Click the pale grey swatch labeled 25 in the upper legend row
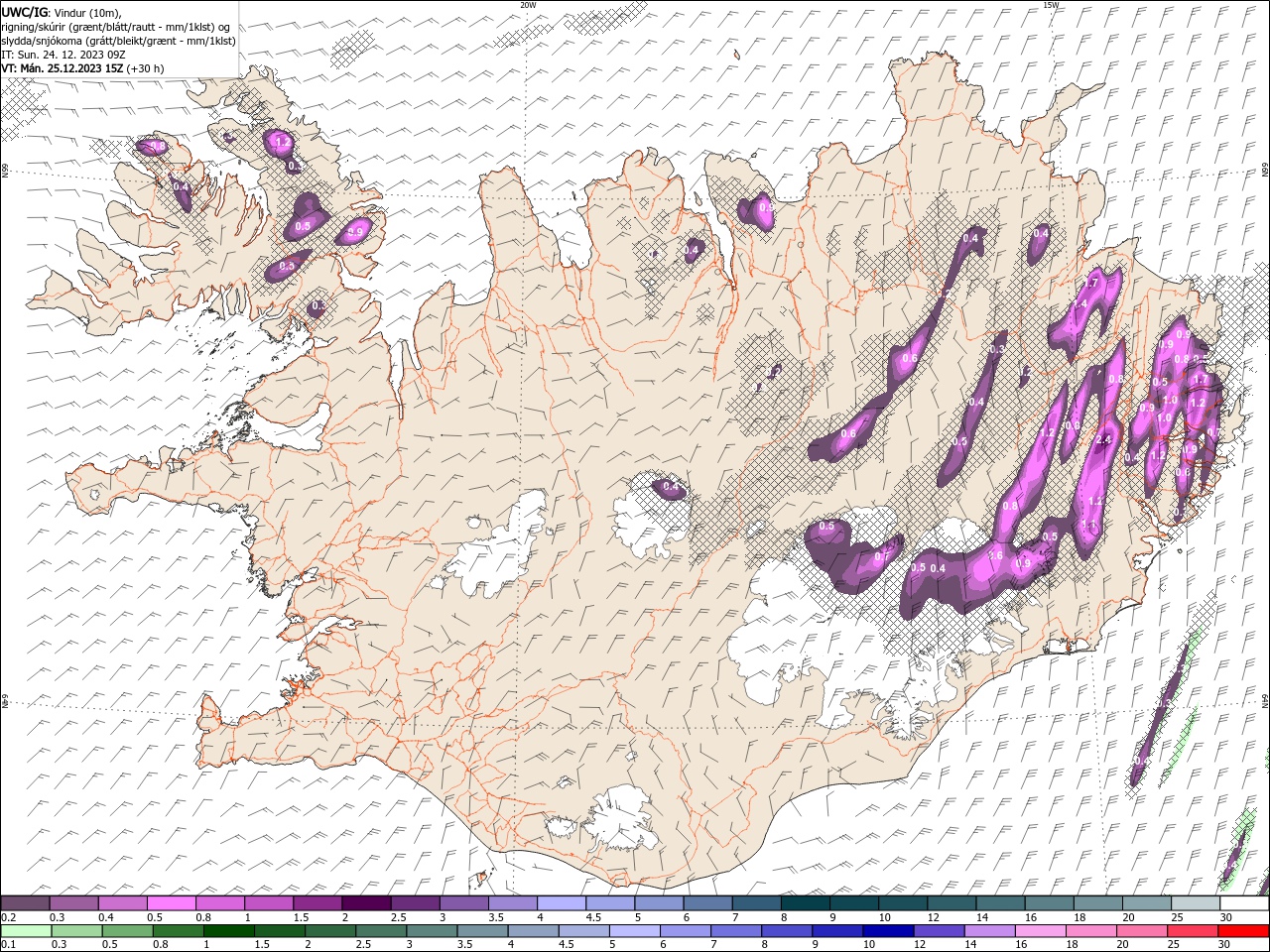This screenshot has height=952, width=1270. pyautogui.click(x=1197, y=903)
